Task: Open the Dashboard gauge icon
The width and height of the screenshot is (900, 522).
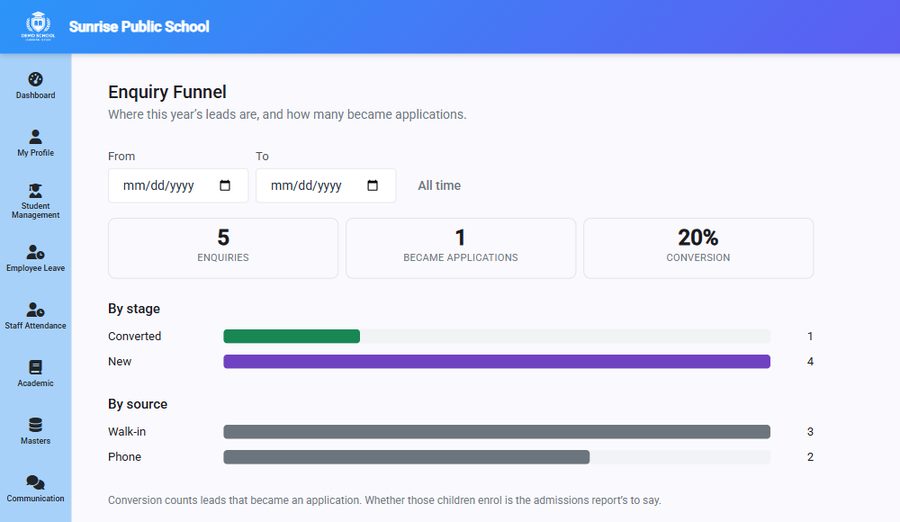Action: tap(36, 79)
